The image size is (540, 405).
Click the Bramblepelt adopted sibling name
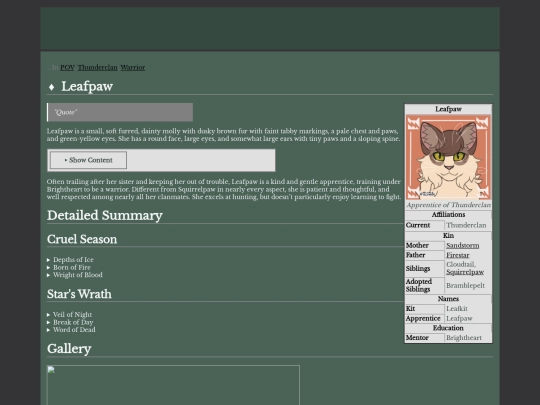pos(465,285)
